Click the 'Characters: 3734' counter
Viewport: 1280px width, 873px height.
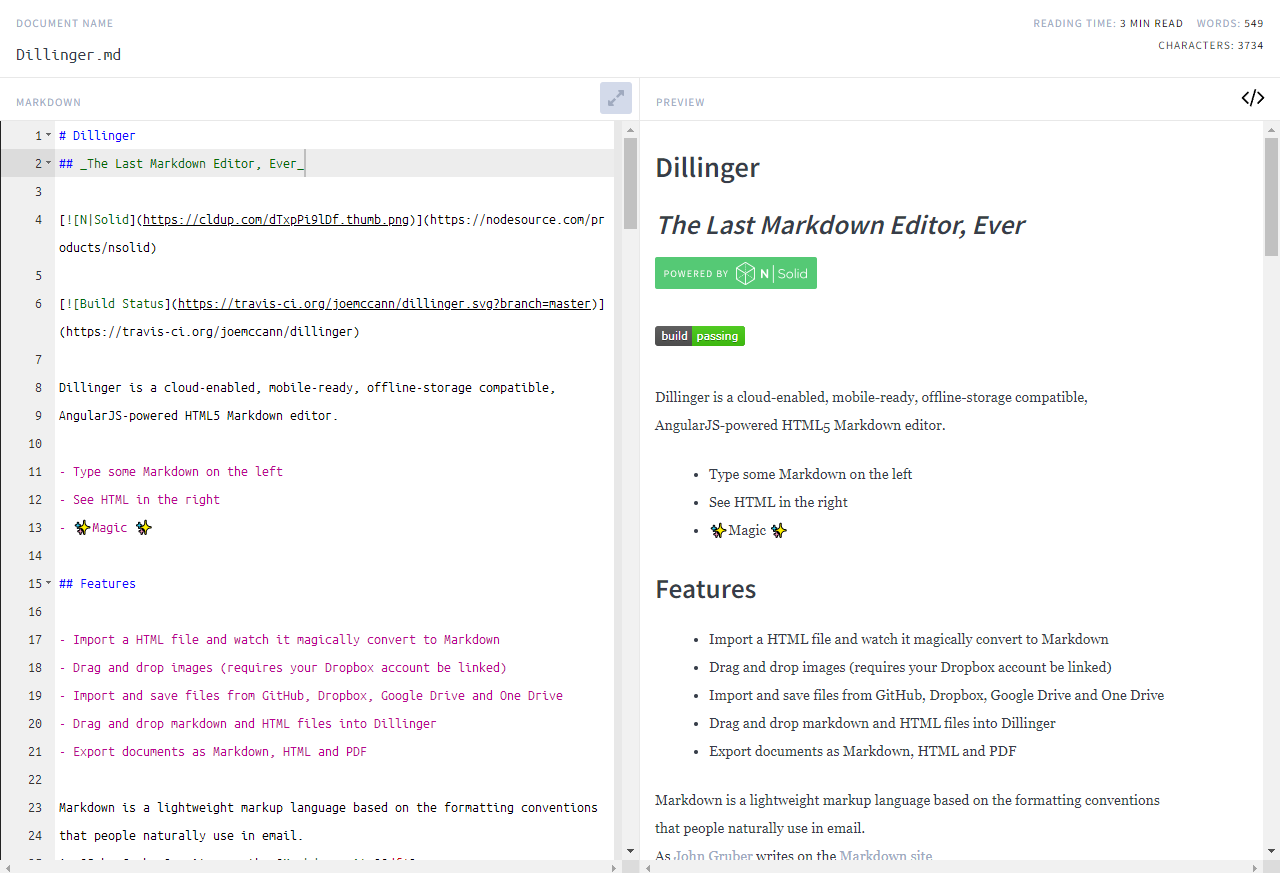click(1211, 45)
